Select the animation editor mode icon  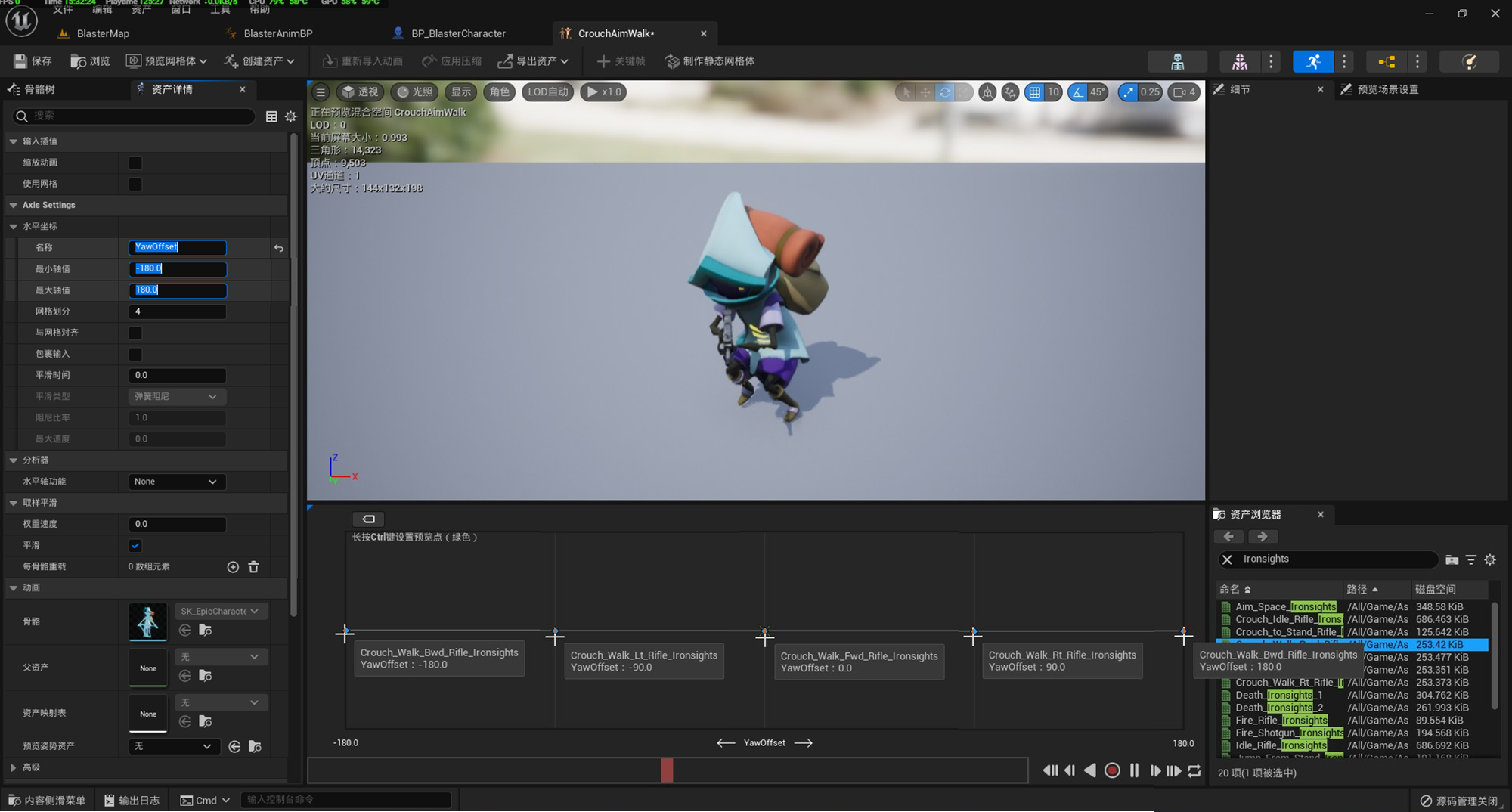[1313, 61]
